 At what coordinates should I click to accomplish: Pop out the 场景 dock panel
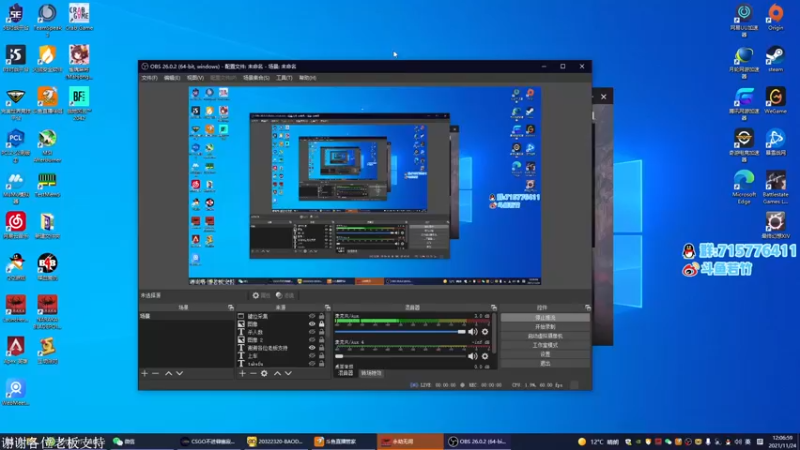231,308
